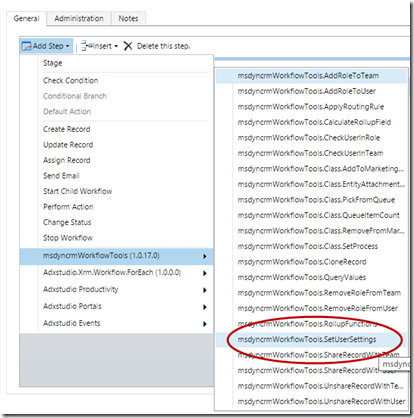Select msdyncrmWorkflowTools.Class.PickFromQueue
Image resolution: width=414 pixels, height=418 pixels.
tap(316, 200)
